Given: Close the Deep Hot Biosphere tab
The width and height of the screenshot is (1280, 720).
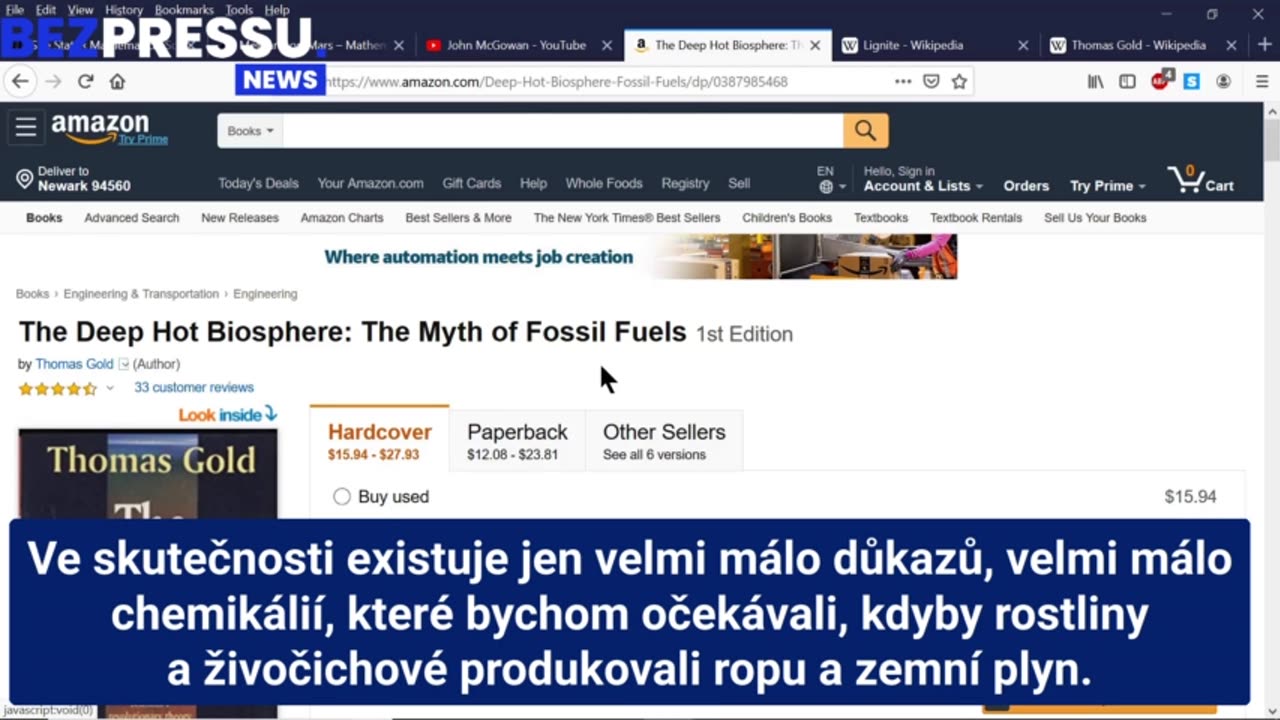Looking at the screenshot, I should tap(815, 45).
